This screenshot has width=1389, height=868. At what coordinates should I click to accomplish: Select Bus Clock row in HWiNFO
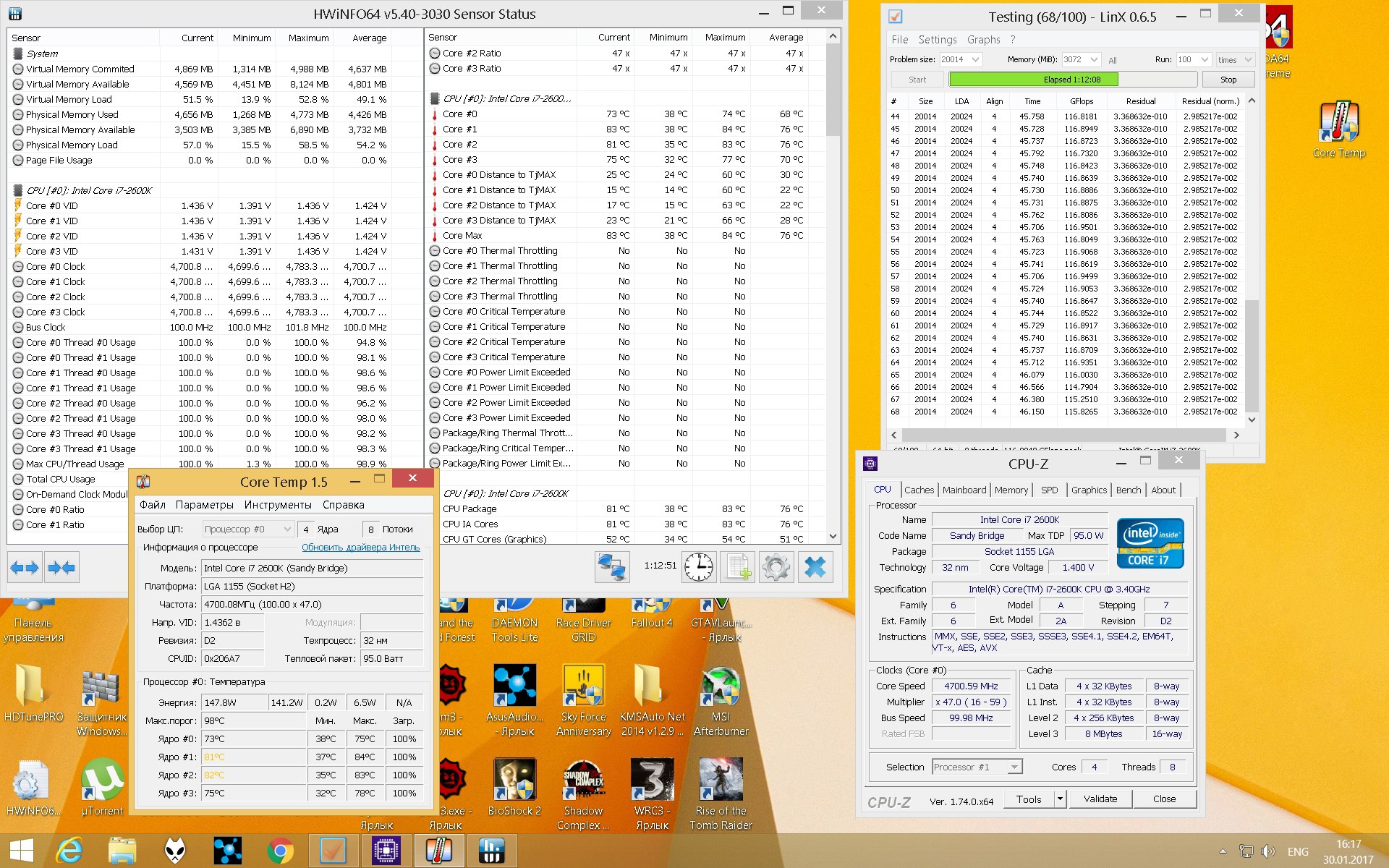[216, 327]
